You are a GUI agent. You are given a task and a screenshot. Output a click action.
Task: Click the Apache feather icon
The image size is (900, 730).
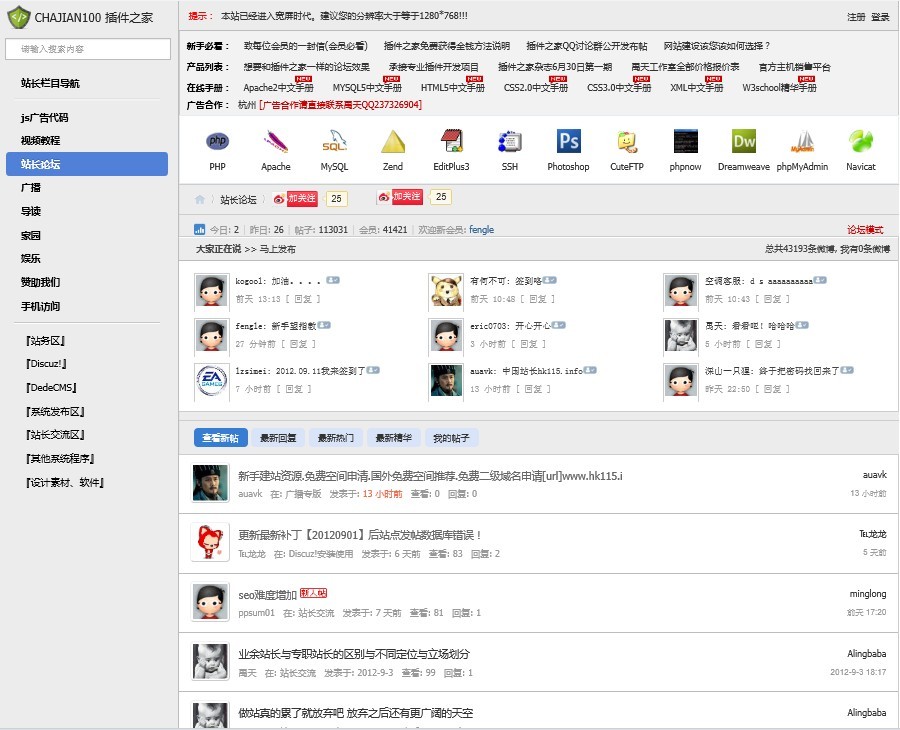(x=276, y=142)
